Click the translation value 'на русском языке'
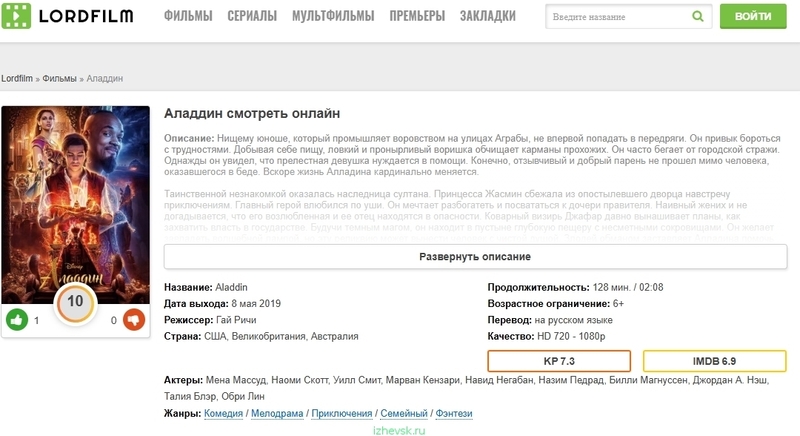Screen dimensions: 800x436 [x=573, y=320]
